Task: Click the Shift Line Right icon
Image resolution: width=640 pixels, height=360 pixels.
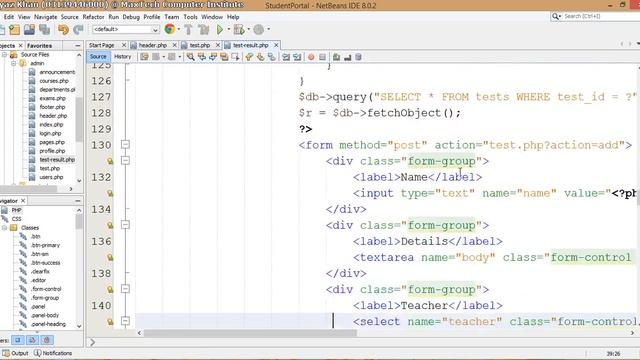Action: tap(297, 57)
